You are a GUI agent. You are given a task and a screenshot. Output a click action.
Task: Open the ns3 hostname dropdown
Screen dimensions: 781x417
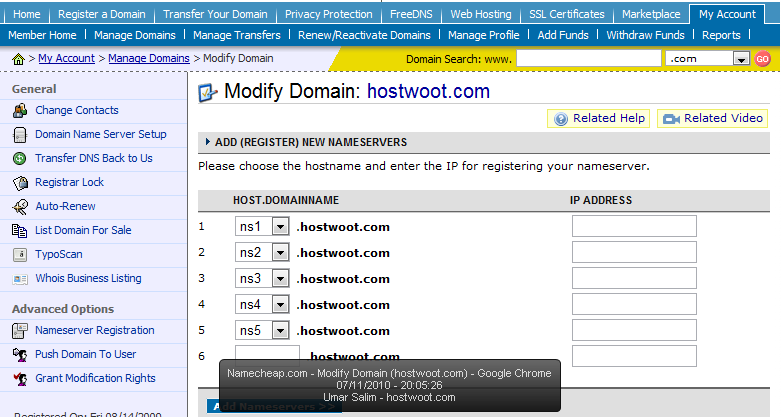click(x=262, y=278)
